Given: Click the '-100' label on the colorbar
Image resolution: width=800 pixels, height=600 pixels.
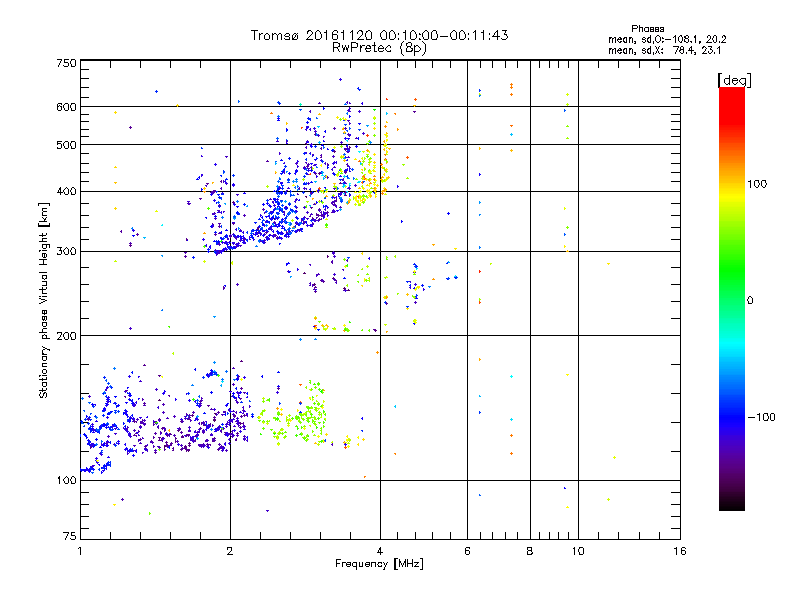Looking at the screenshot, I should (762, 417).
